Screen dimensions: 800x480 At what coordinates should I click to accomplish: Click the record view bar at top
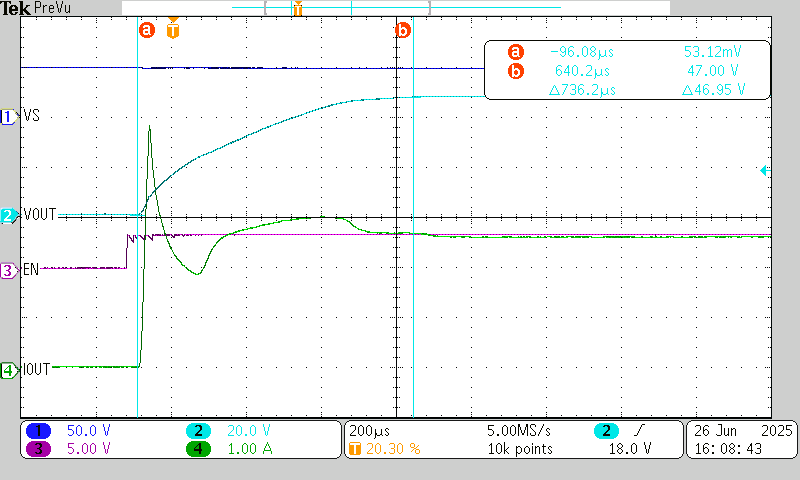[x=398, y=8]
